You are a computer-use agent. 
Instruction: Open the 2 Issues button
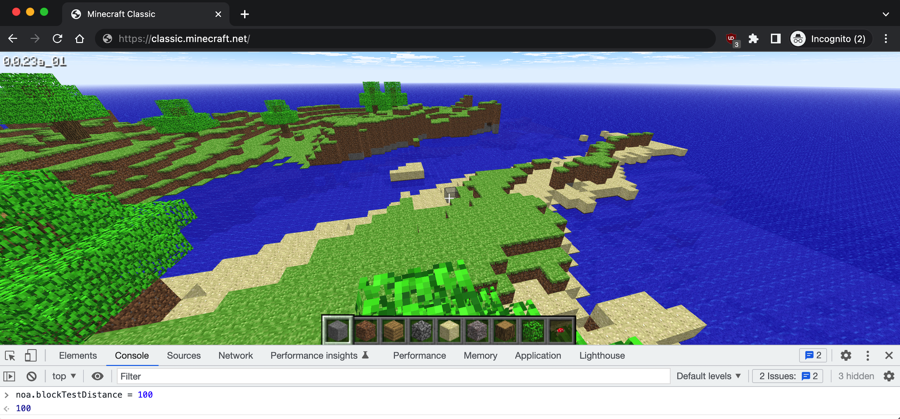[788, 376]
